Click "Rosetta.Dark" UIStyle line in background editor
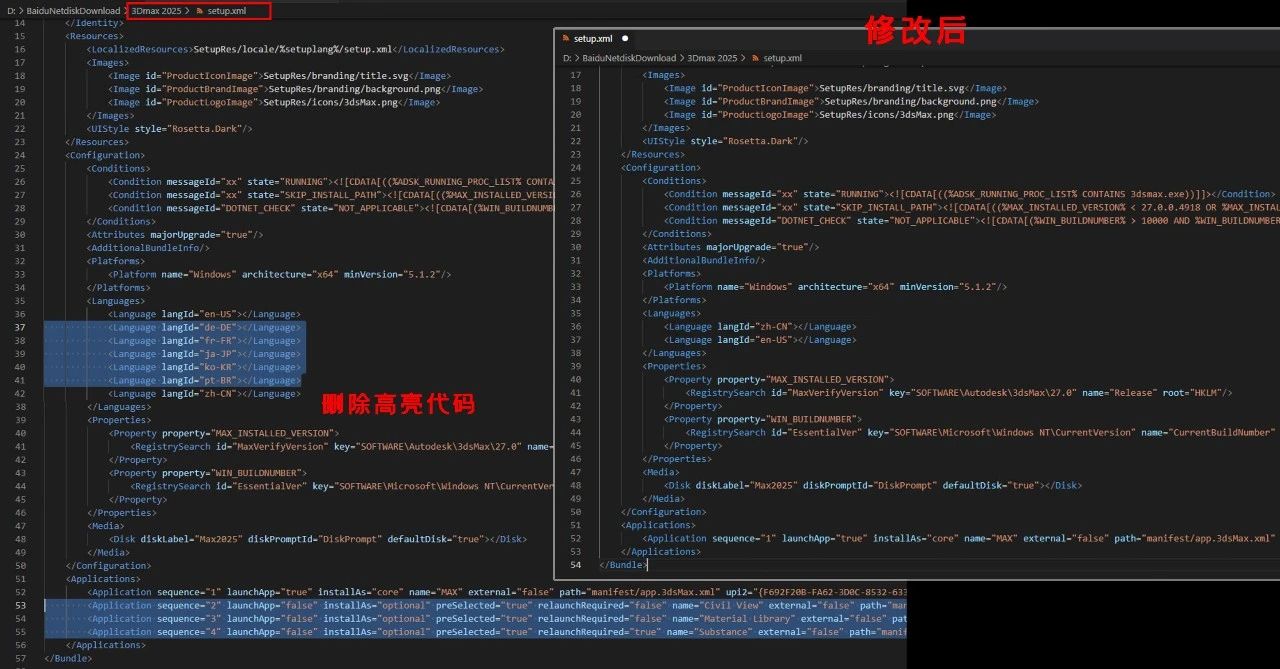 click(170, 129)
